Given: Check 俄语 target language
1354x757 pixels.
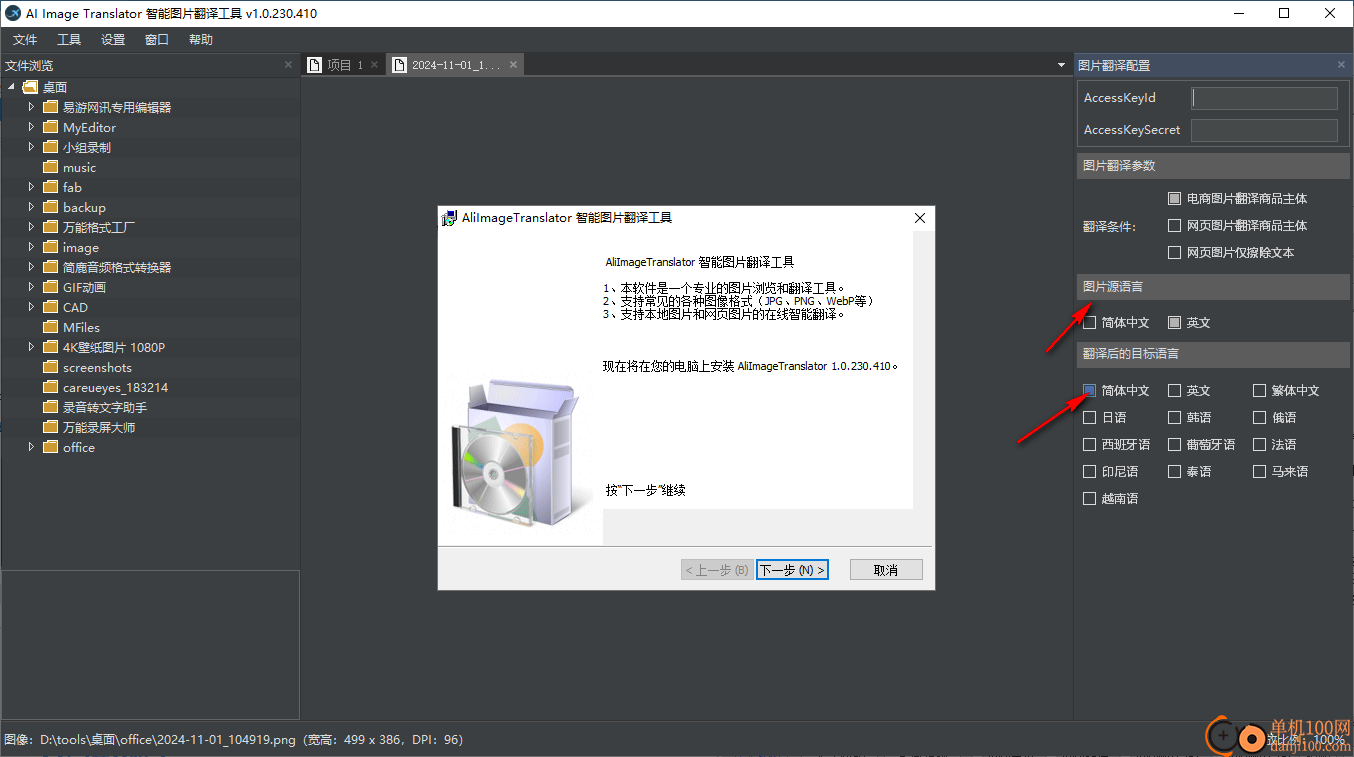Looking at the screenshot, I should tap(1260, 418).
